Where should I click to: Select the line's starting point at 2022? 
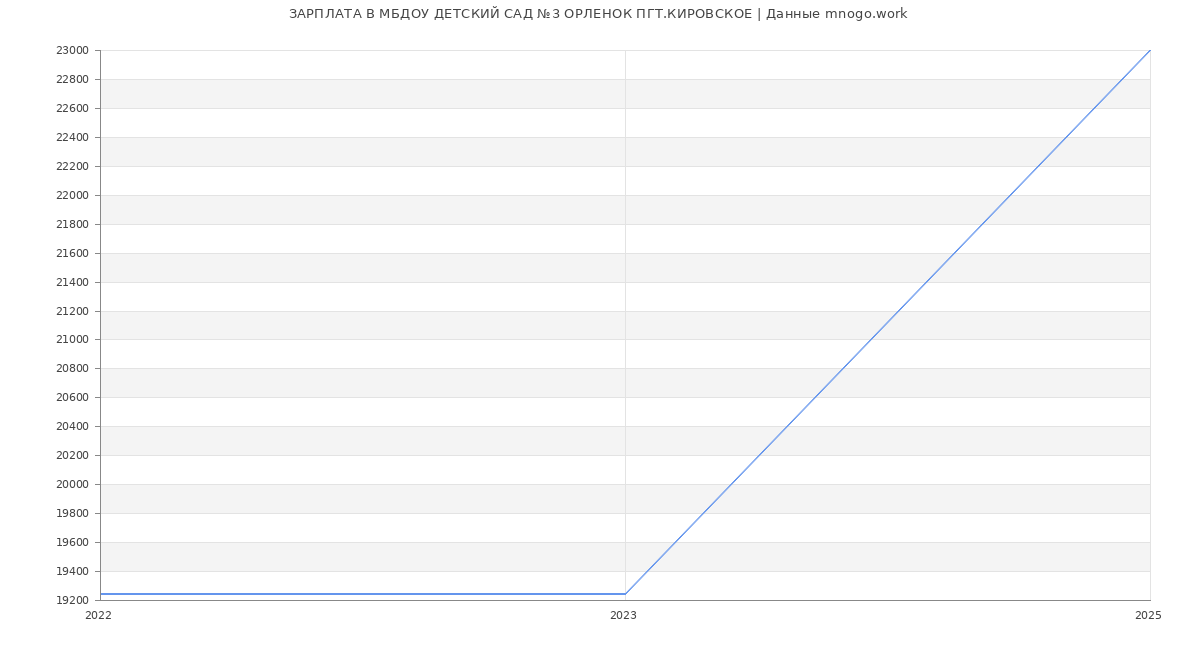click(101, 594)
